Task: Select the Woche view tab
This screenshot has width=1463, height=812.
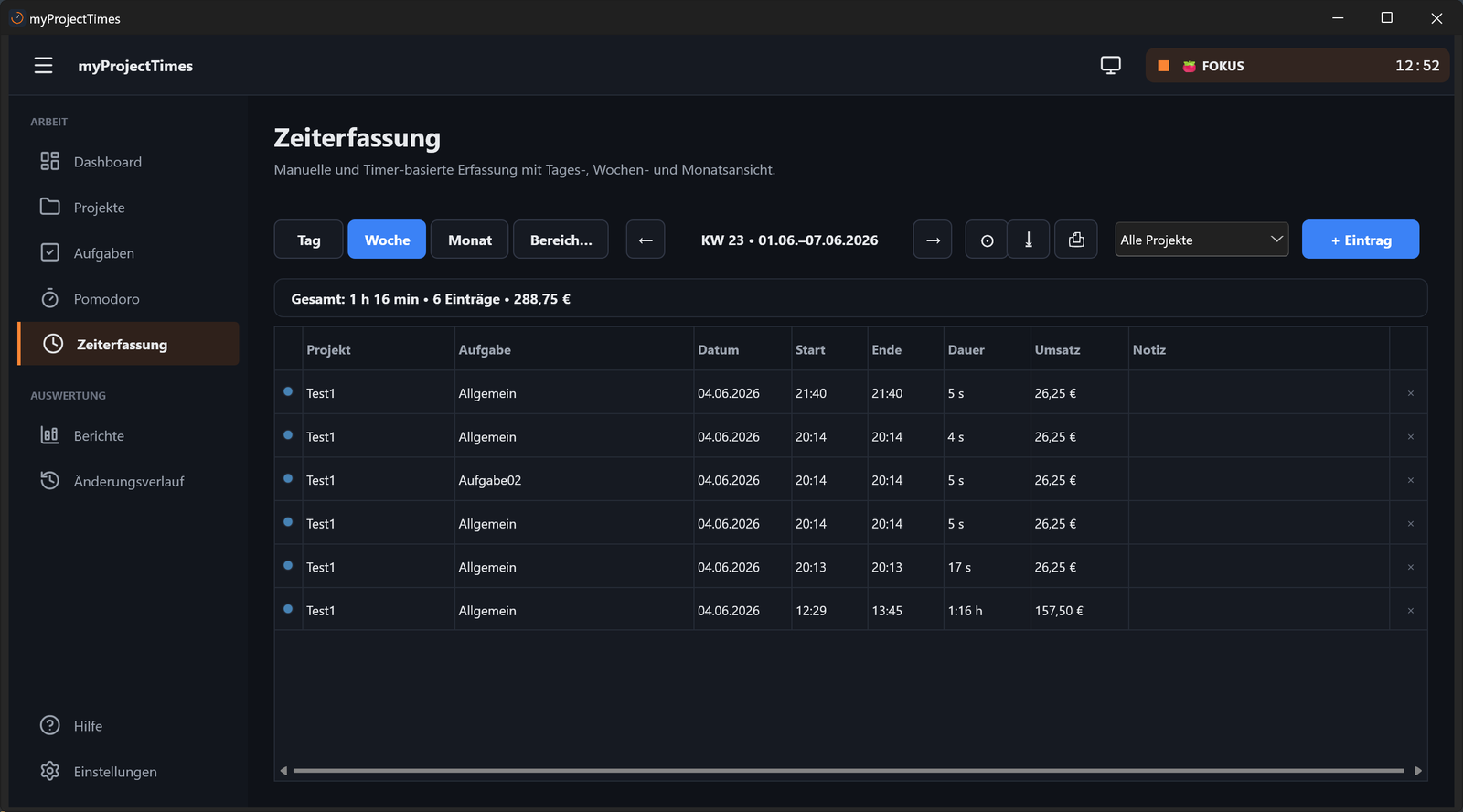Action: click(x=387, y=240)
